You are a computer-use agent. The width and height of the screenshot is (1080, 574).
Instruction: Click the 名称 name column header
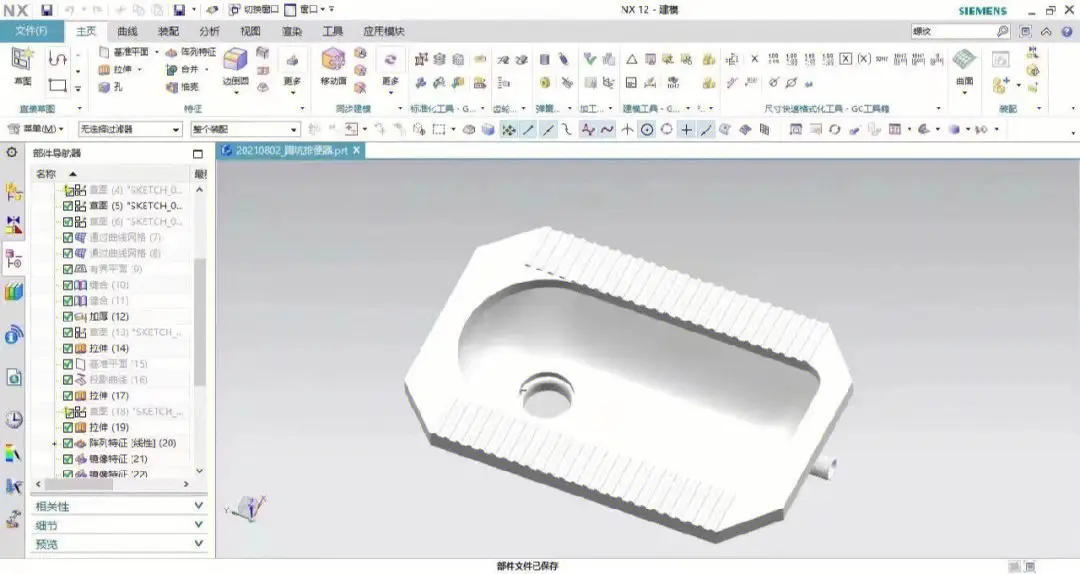coord(46,174)
